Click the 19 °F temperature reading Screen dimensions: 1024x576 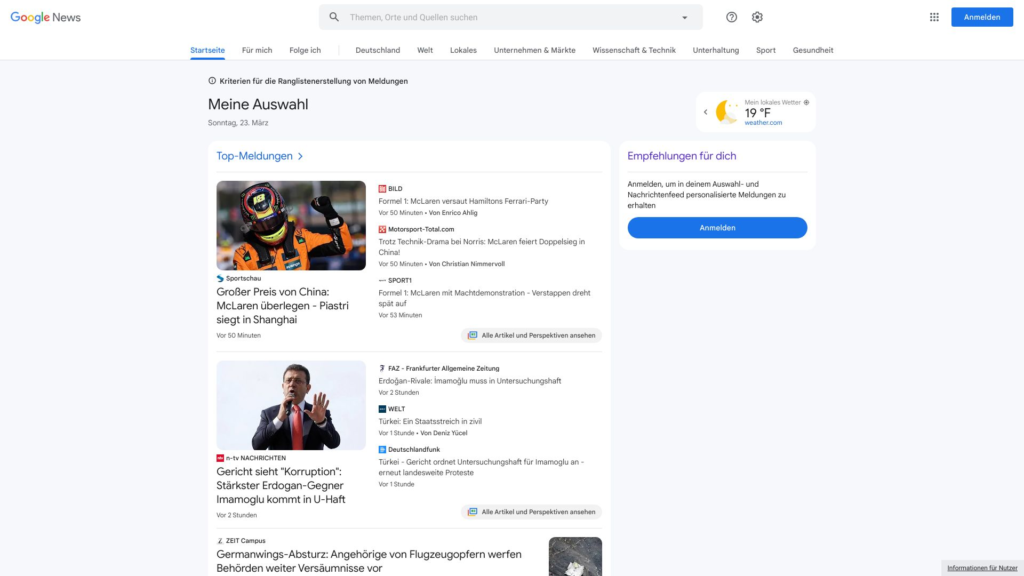pos(758,113)
